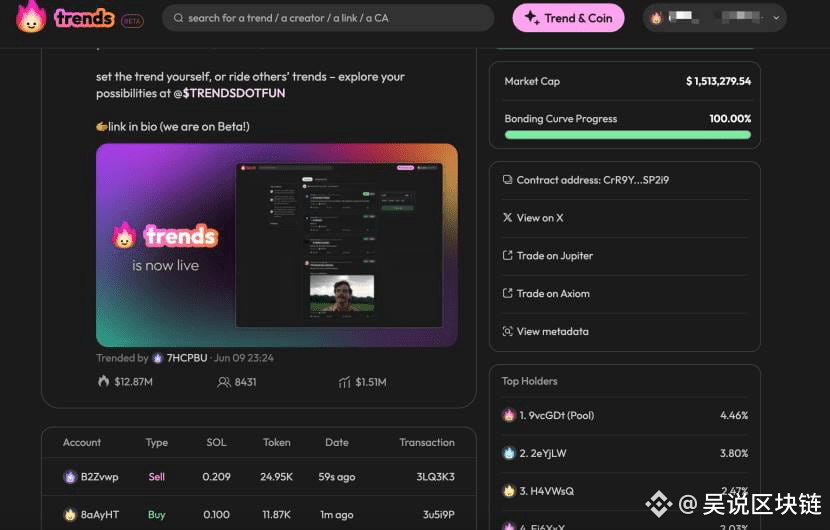Click the SOL column header
830x530 pixels.
[216, 443]
